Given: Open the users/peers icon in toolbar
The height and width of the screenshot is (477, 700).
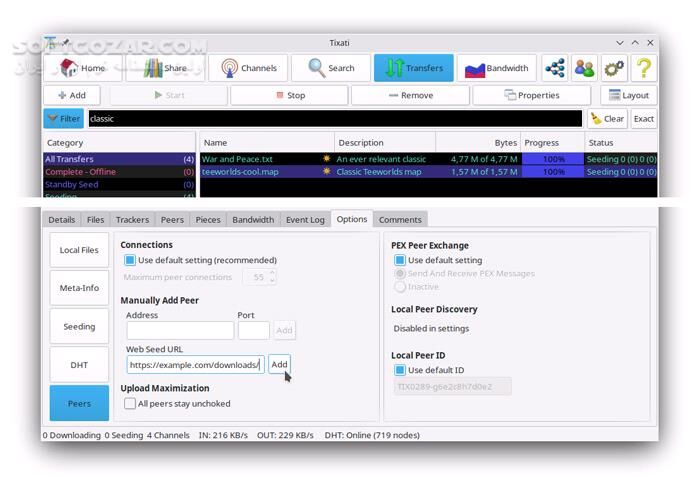Looking at the screenshot, I should pyautogui.click(x=585, y=68).
